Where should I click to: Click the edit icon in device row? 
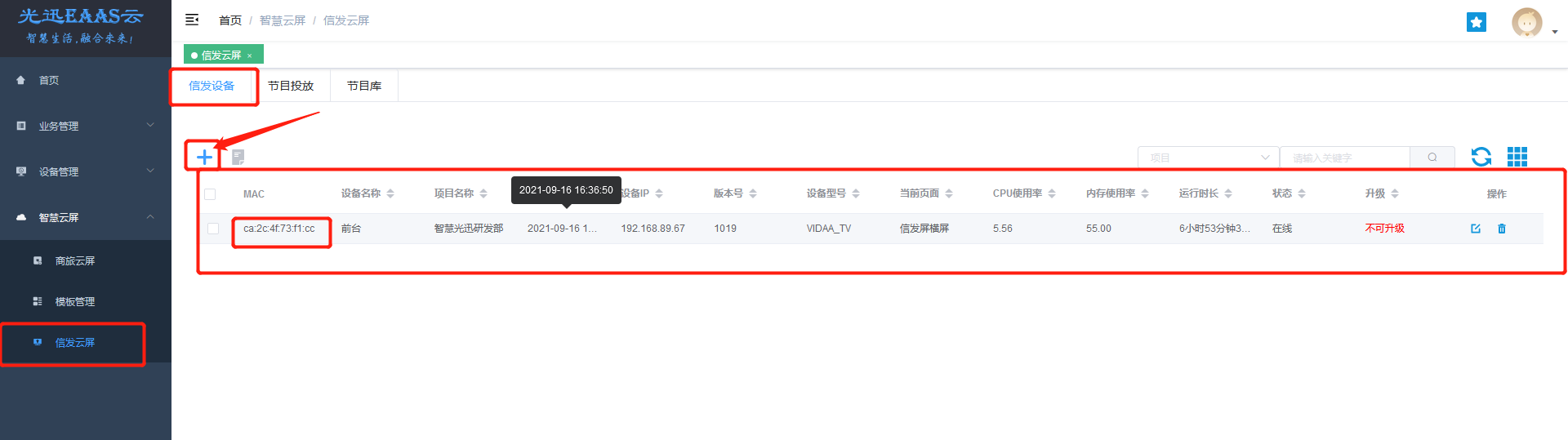(x=1476, y=229)
